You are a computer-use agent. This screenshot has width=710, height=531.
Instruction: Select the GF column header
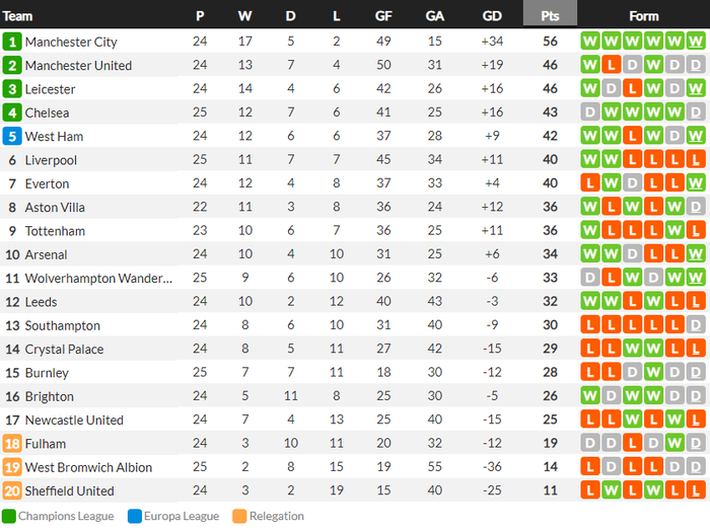(384, 16)
